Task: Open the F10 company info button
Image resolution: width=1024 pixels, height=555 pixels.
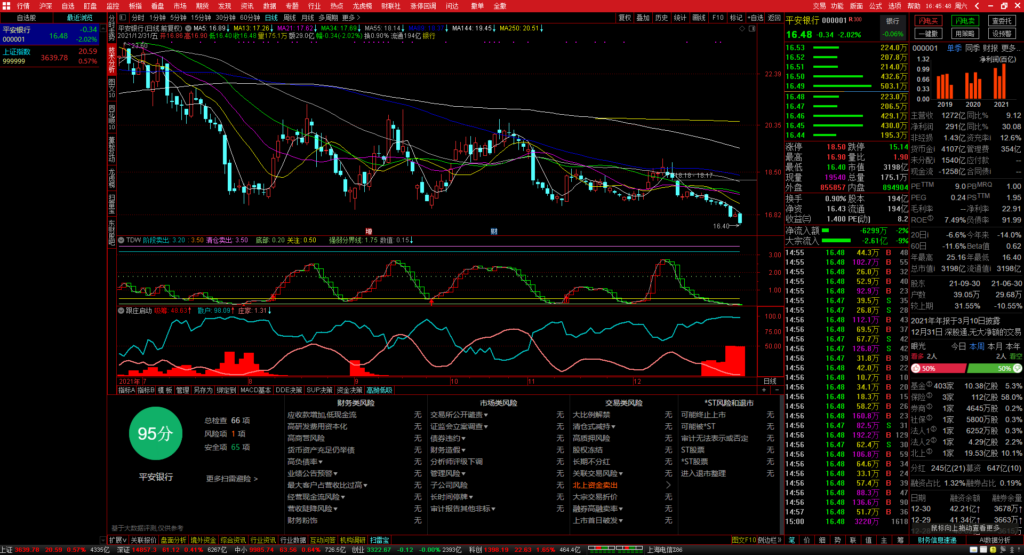Action: coord(716,18)
